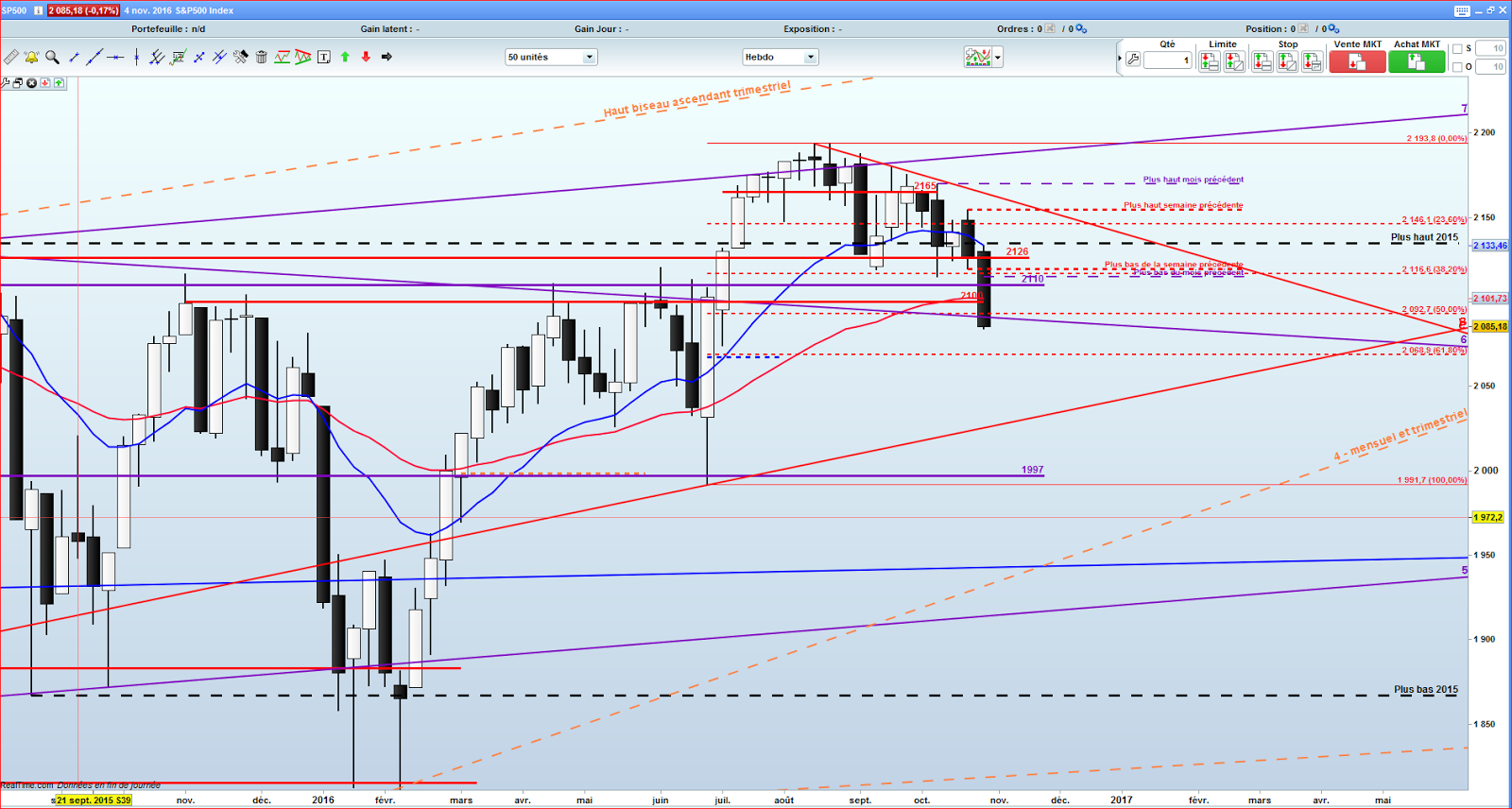Image resolution: width=1512 pixels, height=809 pixels.
Task: Click the green up-arrow panel icon
Action: tap(59, 83)
